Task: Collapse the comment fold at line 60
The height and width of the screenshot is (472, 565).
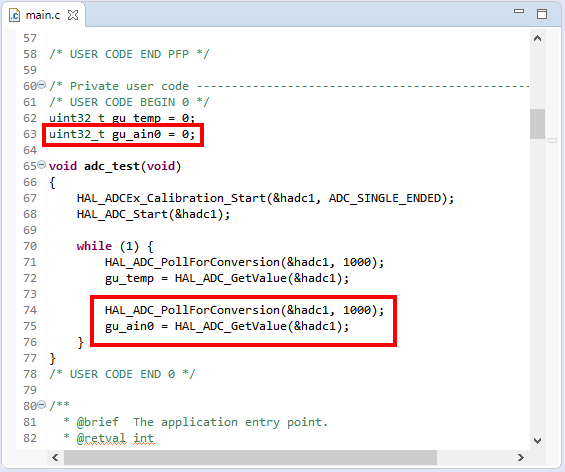Action: click(x=42, y=85)
